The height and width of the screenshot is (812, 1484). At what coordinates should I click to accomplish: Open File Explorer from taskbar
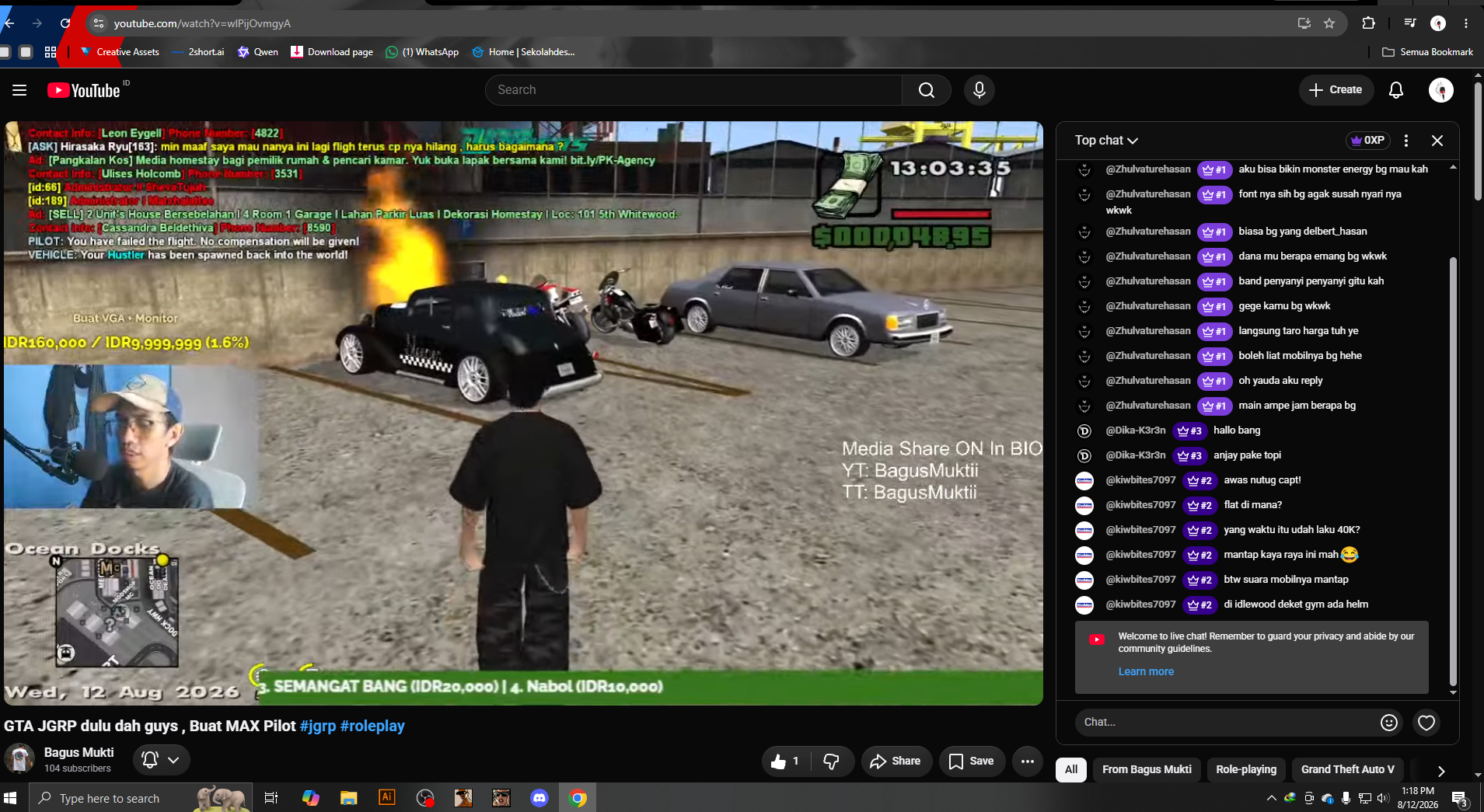click(x=348, y=798)
